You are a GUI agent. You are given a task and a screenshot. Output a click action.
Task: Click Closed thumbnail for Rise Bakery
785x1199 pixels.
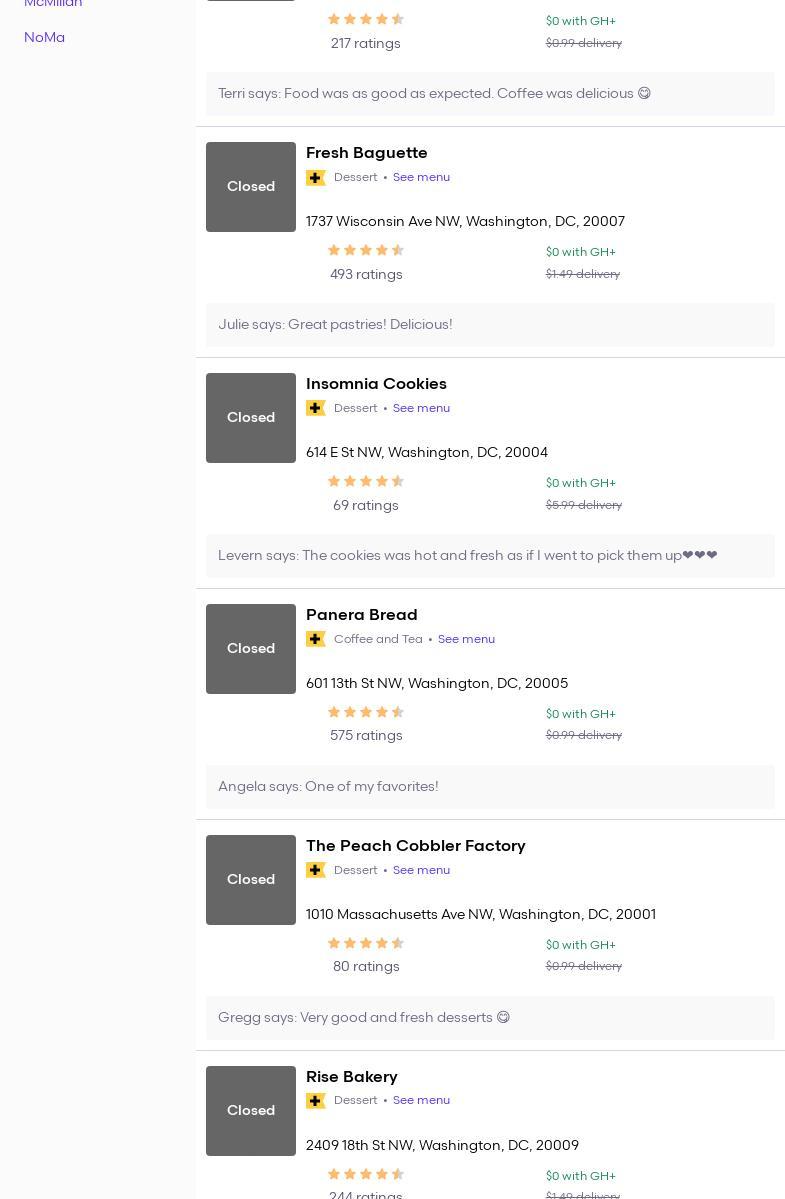(251, 1111)
